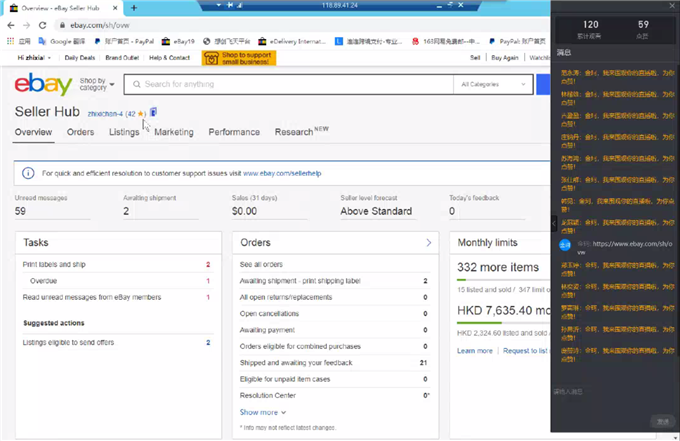Open All Categories dropdown

493,84
